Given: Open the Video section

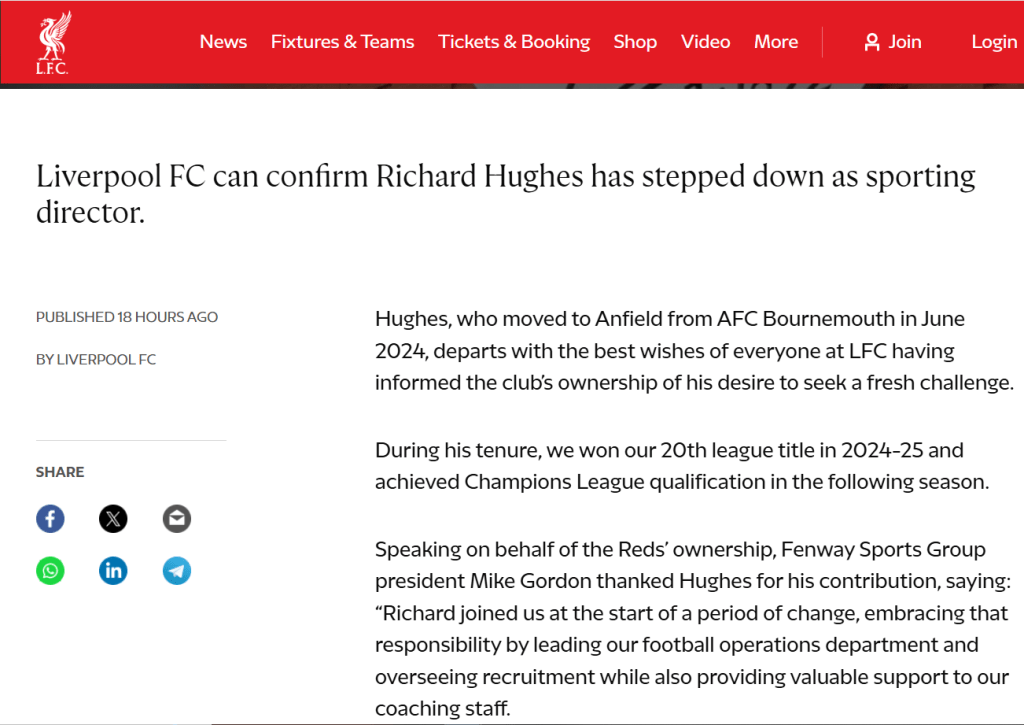Looking at the screenshot, I should pos(705,42).
